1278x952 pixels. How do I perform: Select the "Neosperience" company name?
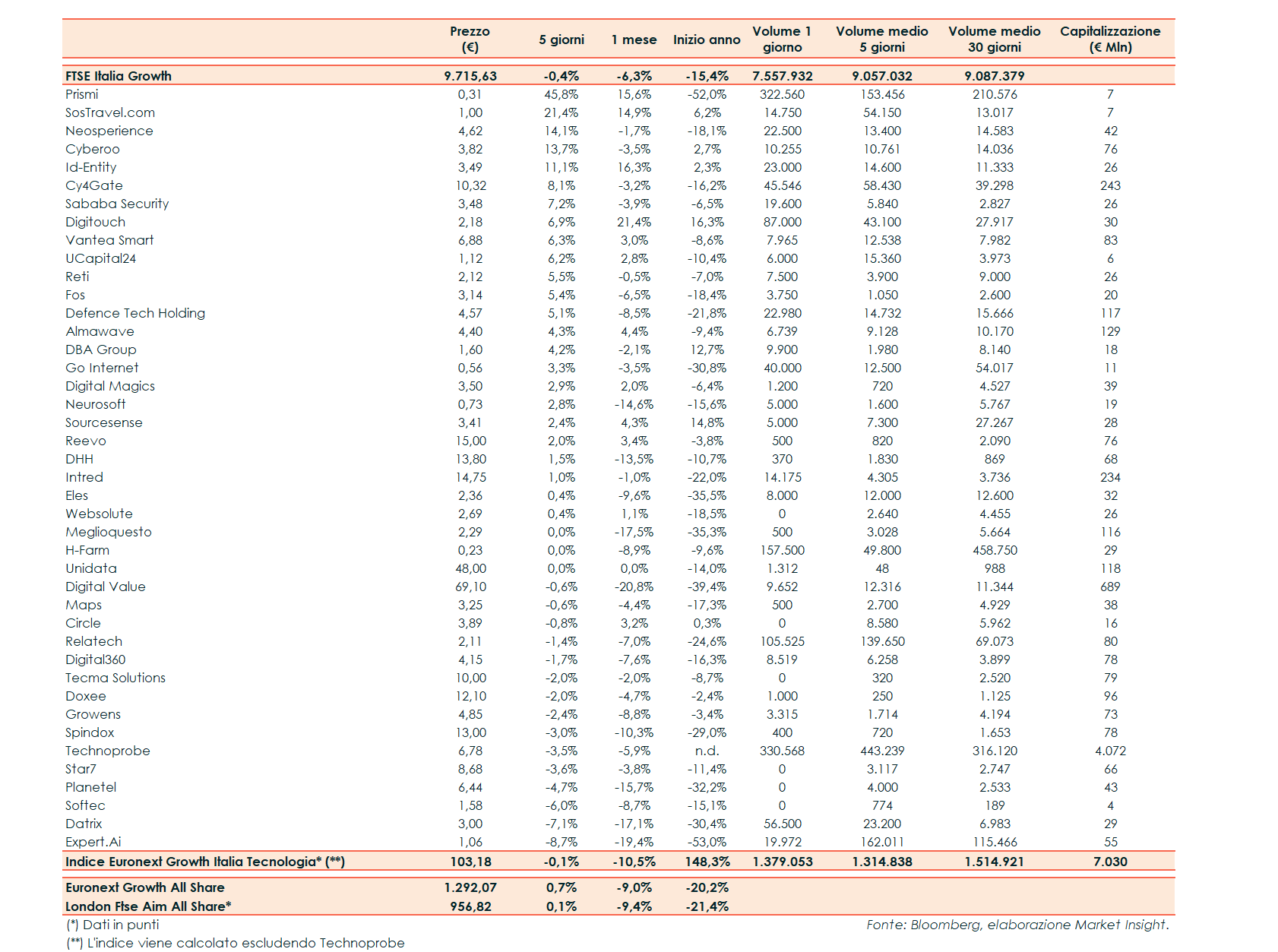[109, 131]
